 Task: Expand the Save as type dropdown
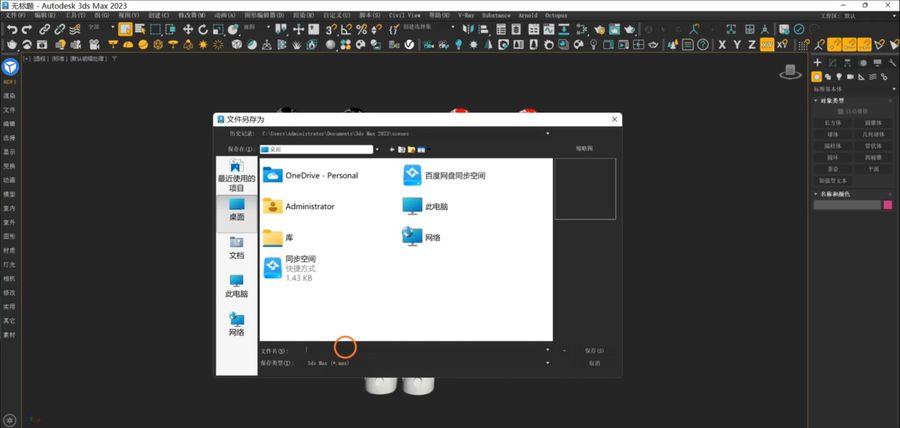click(x=548, y=363)
